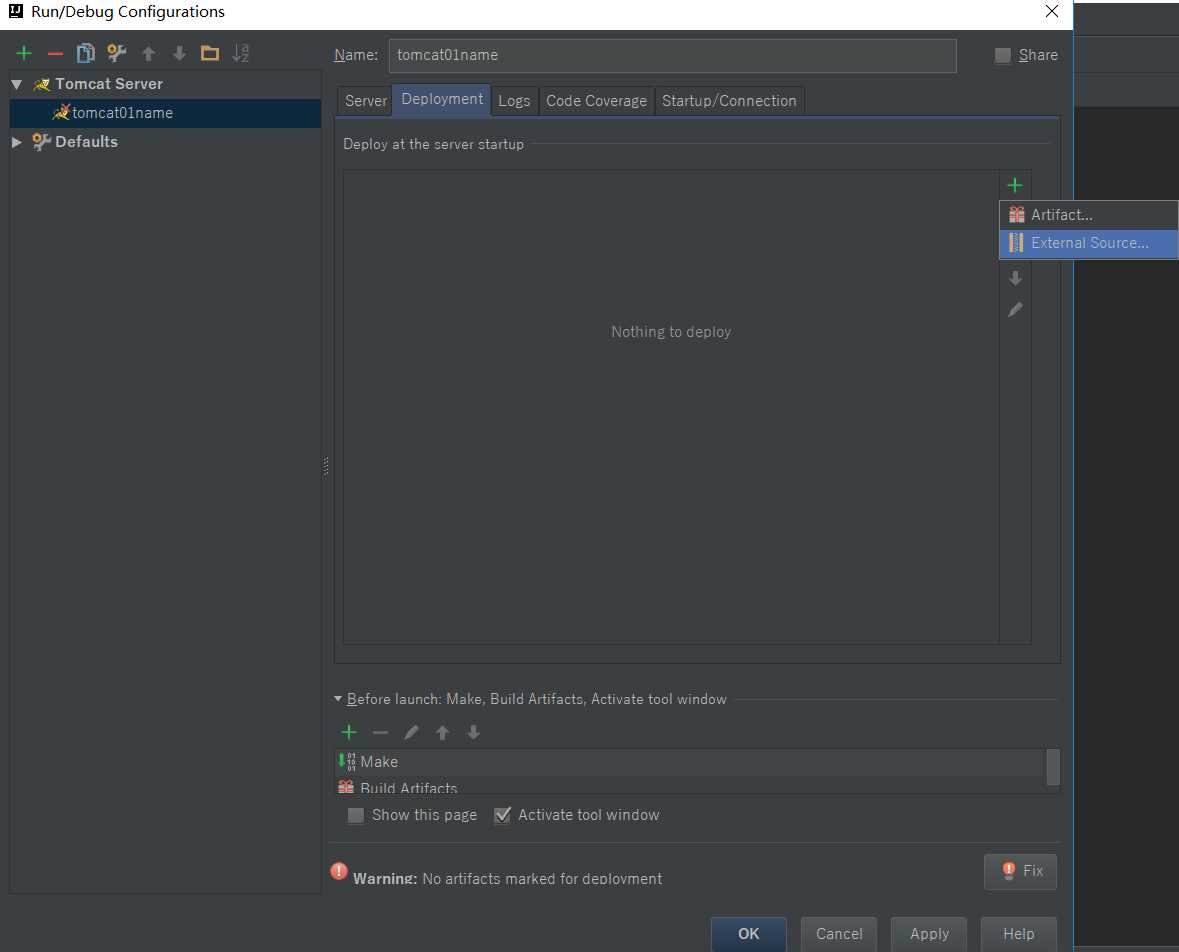Enable Show this page checkbox
Image resolution: width=1179 pixels, height=952 pixels.
tap(356, 815)
